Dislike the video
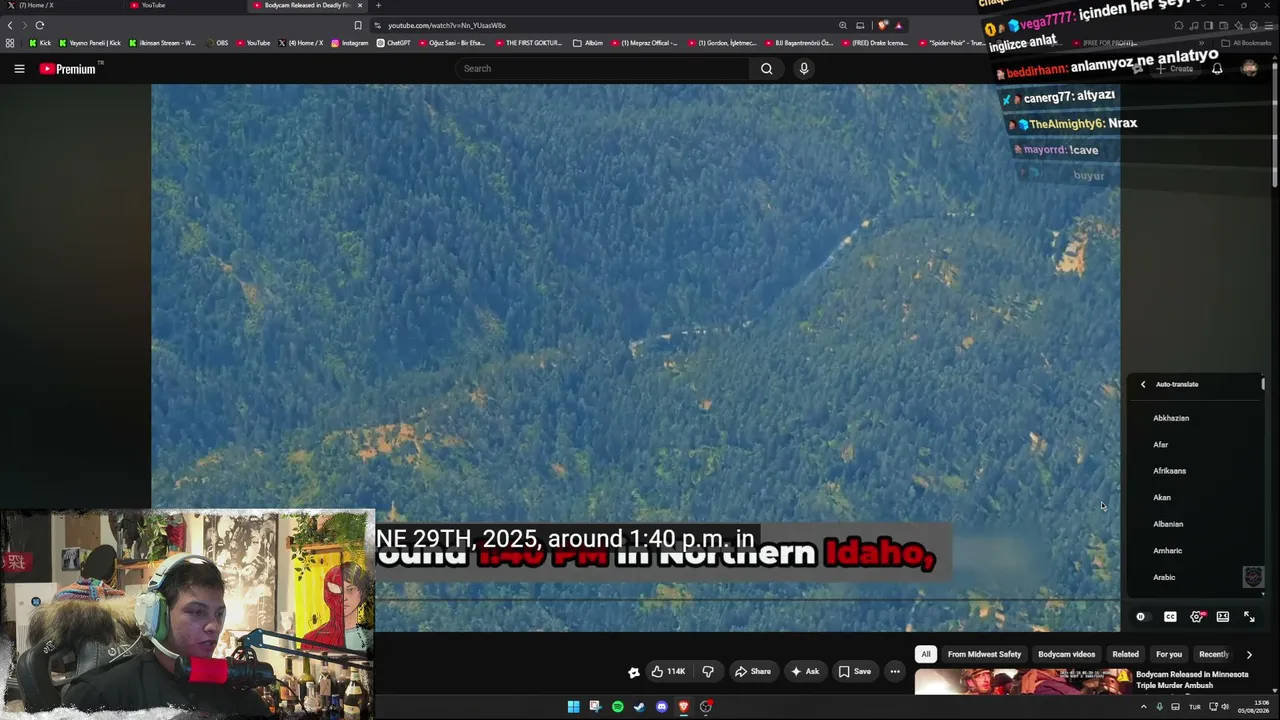 [x=708, y=671]
